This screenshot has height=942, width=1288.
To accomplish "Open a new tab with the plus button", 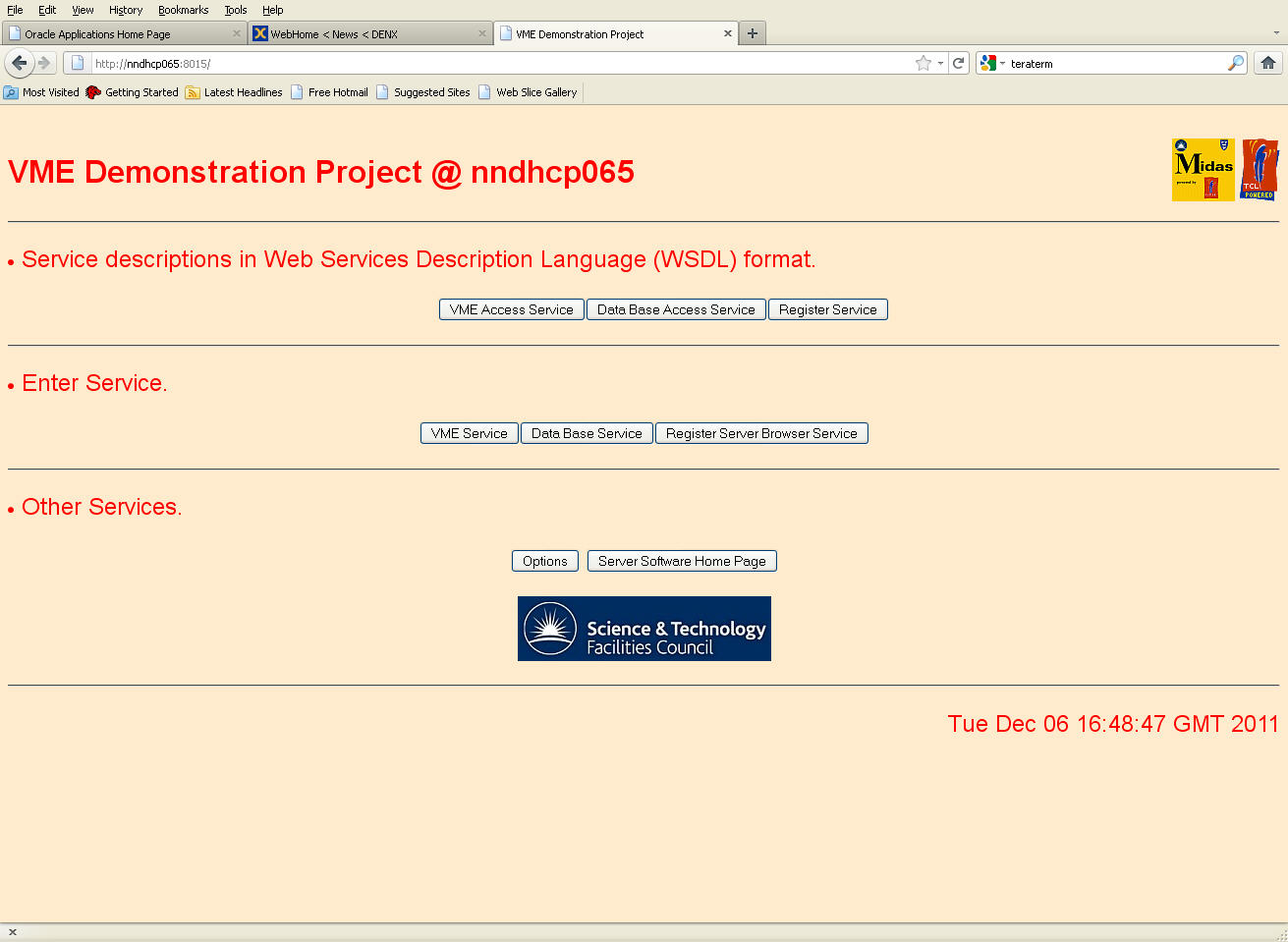I will pyautogui.click(x=753, y=33).
